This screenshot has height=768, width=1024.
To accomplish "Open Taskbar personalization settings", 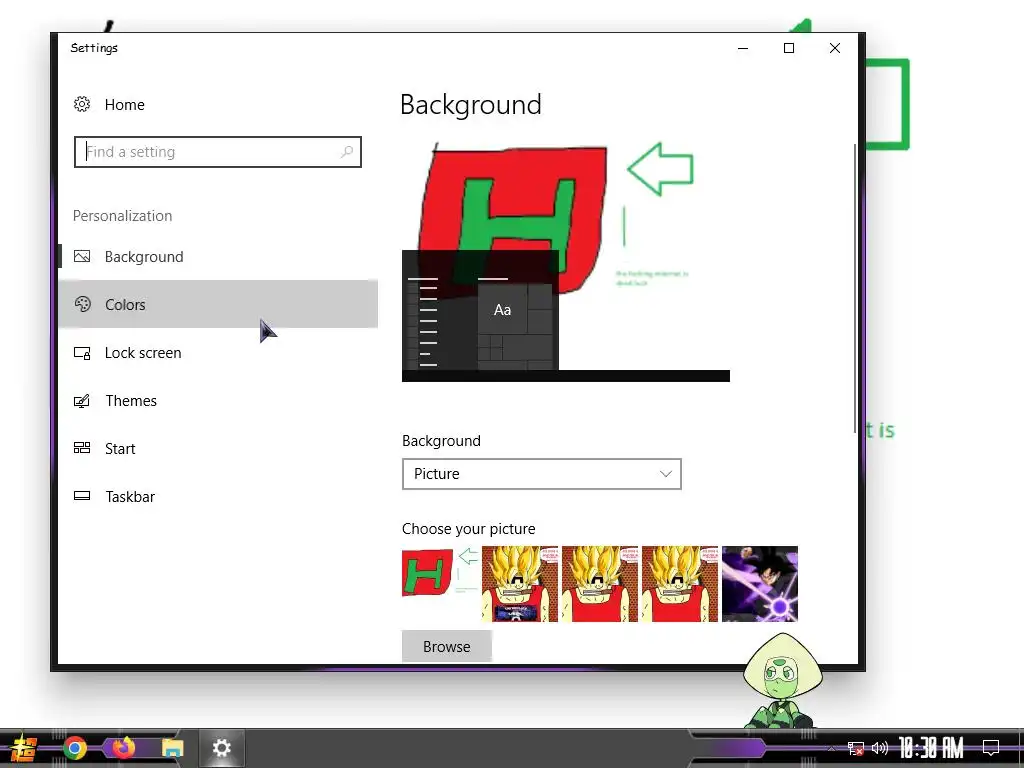I will (218, 496).
